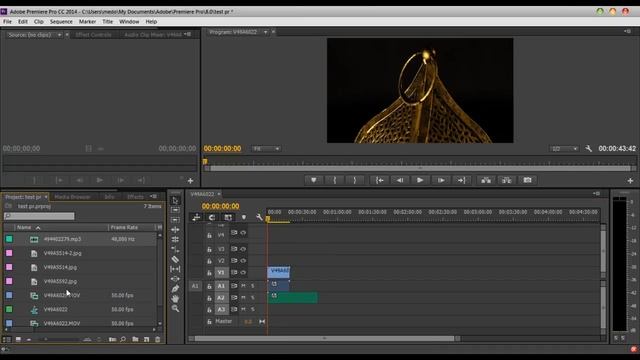Select the Zoom tool magnifier
The height and width of the screenshot is (360, 640).
pos(176,308)
